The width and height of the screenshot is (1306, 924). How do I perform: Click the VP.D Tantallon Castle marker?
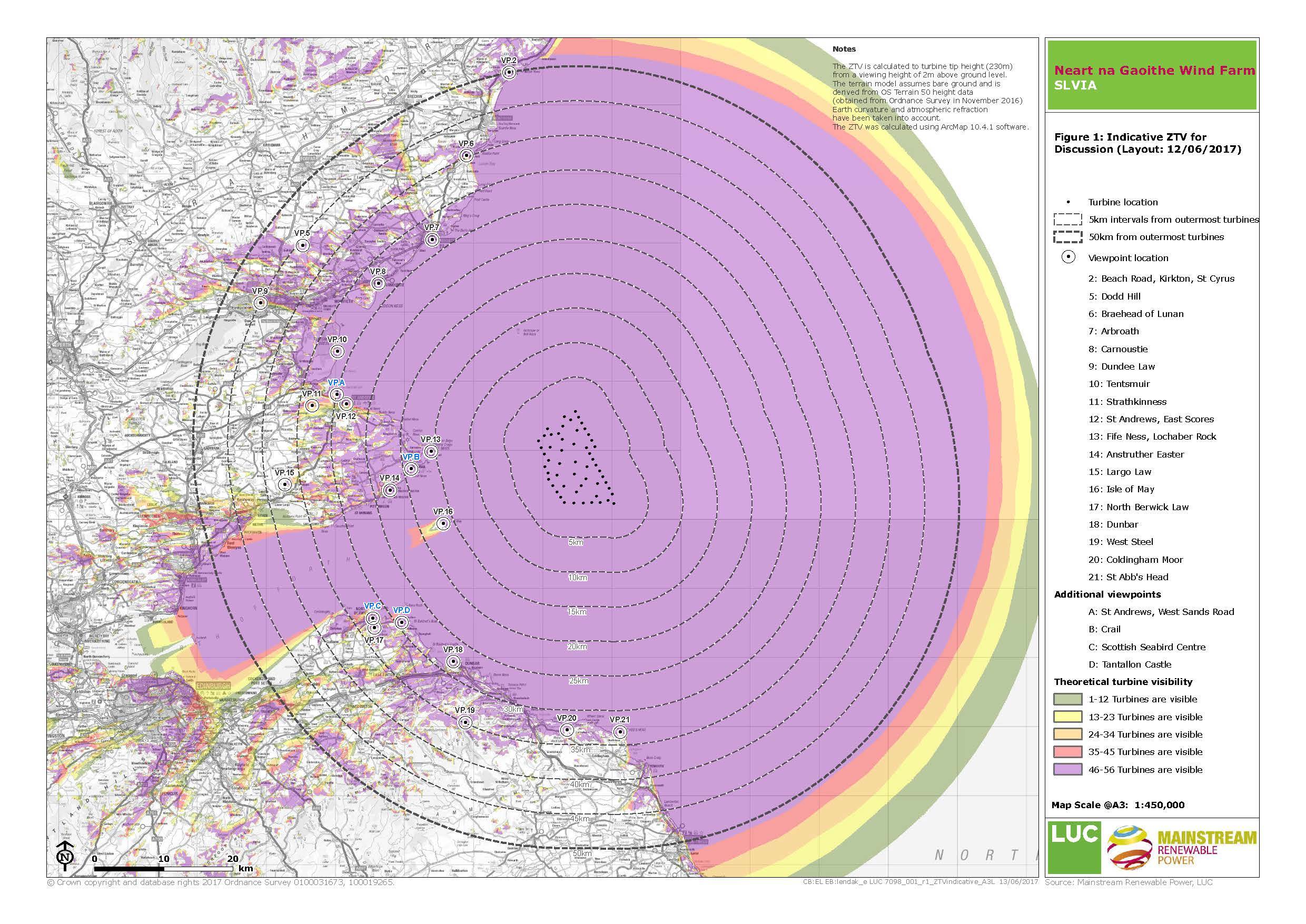coord(401,622)
